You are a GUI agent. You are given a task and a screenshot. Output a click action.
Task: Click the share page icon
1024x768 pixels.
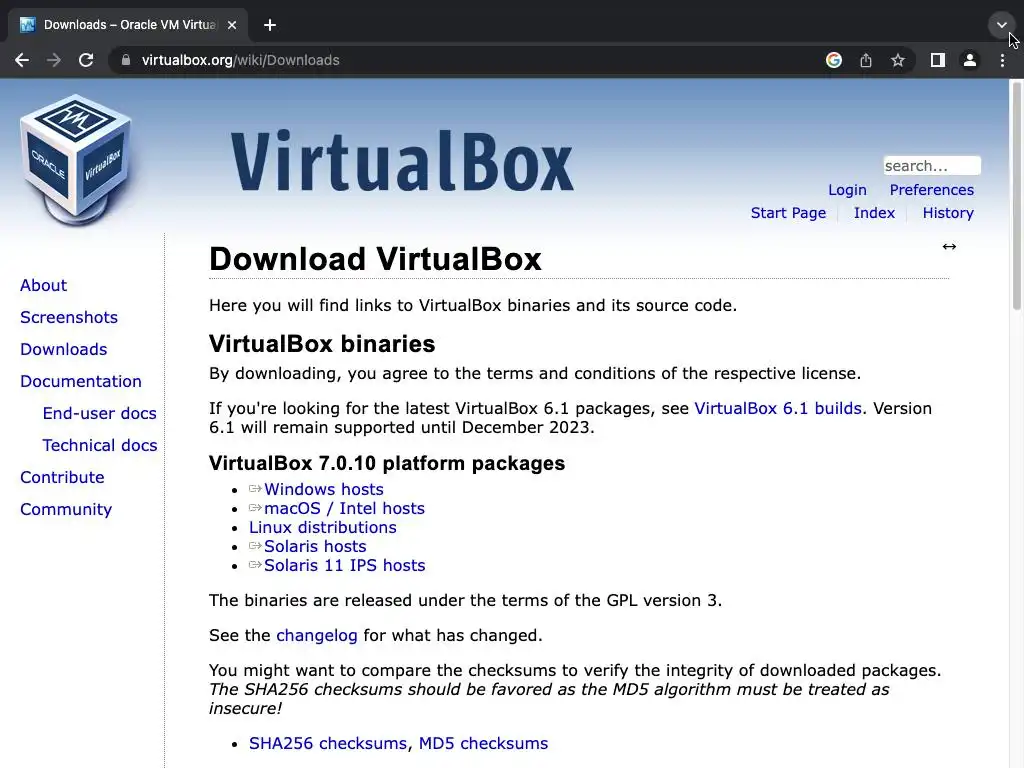[x=866, y=60]
